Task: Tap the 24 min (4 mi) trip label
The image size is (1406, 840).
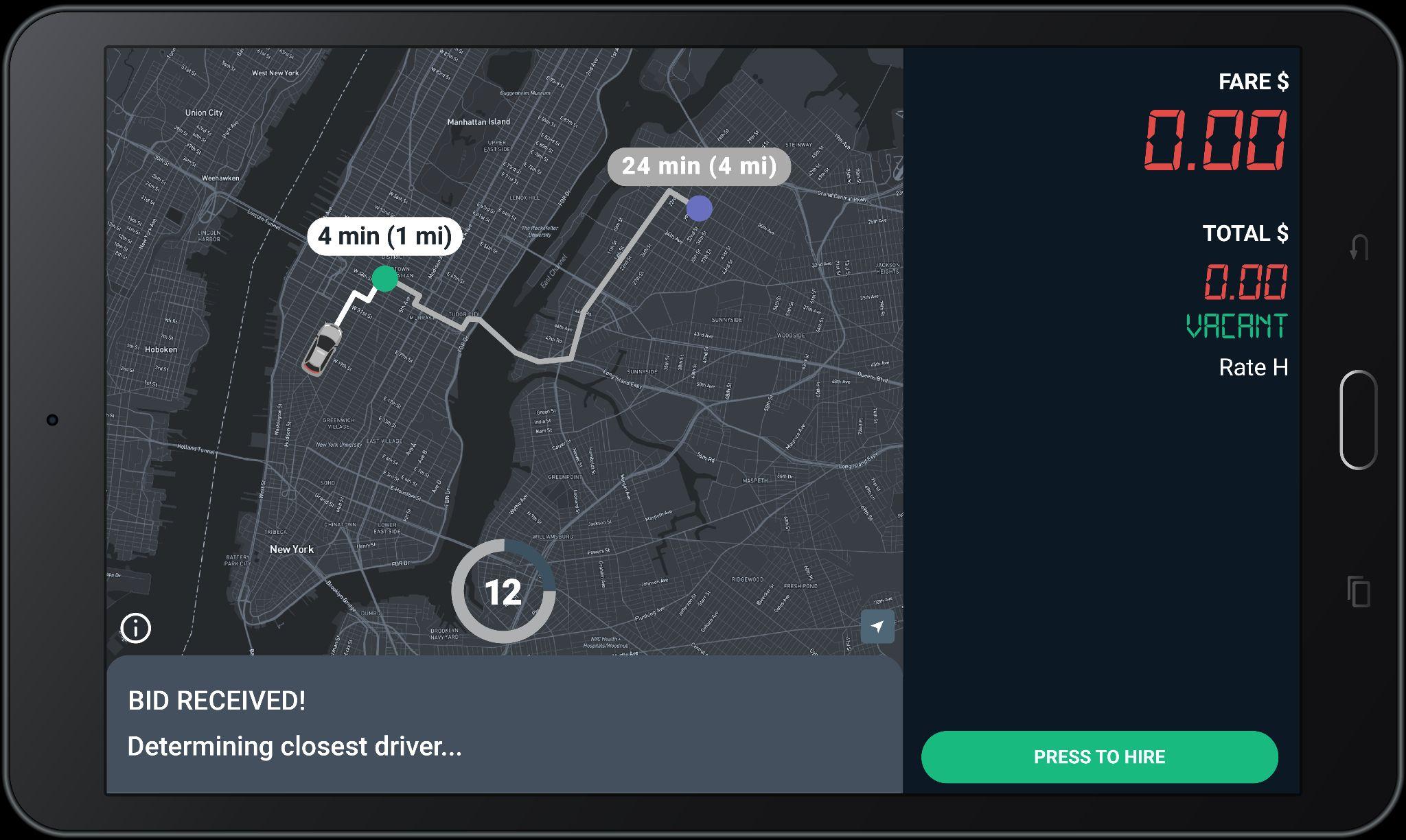Action: point(699,166)
